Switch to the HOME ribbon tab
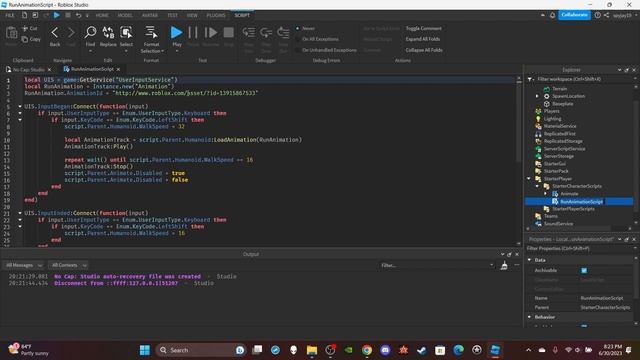 (102, 15)
